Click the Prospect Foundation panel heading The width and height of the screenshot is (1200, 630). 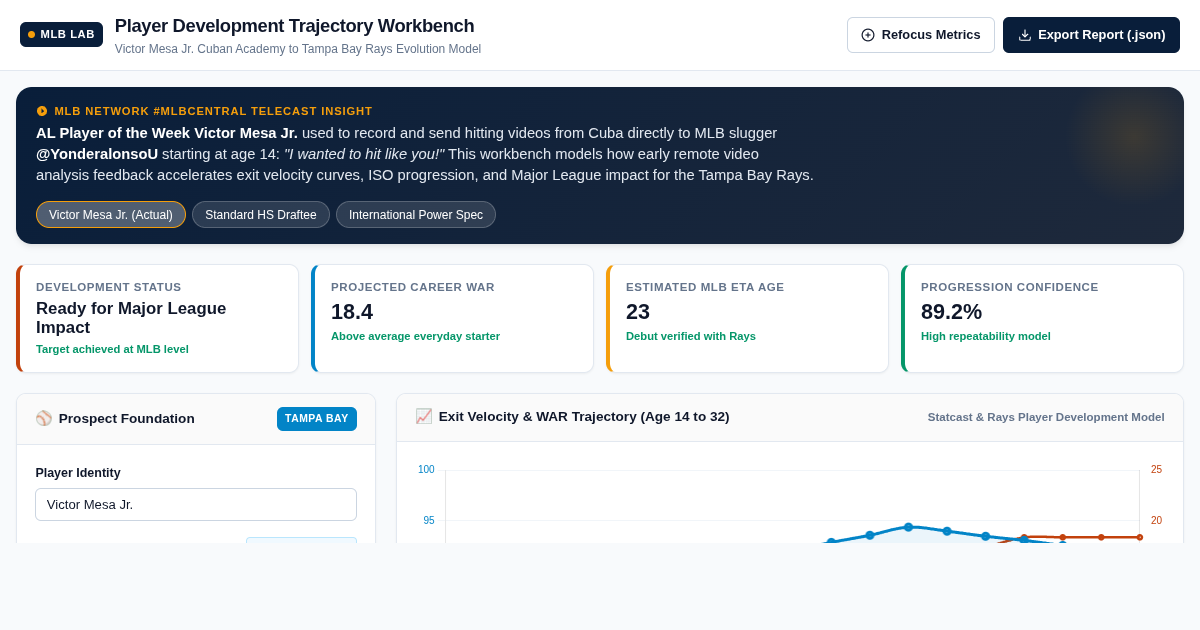click(x=127, y=418)
